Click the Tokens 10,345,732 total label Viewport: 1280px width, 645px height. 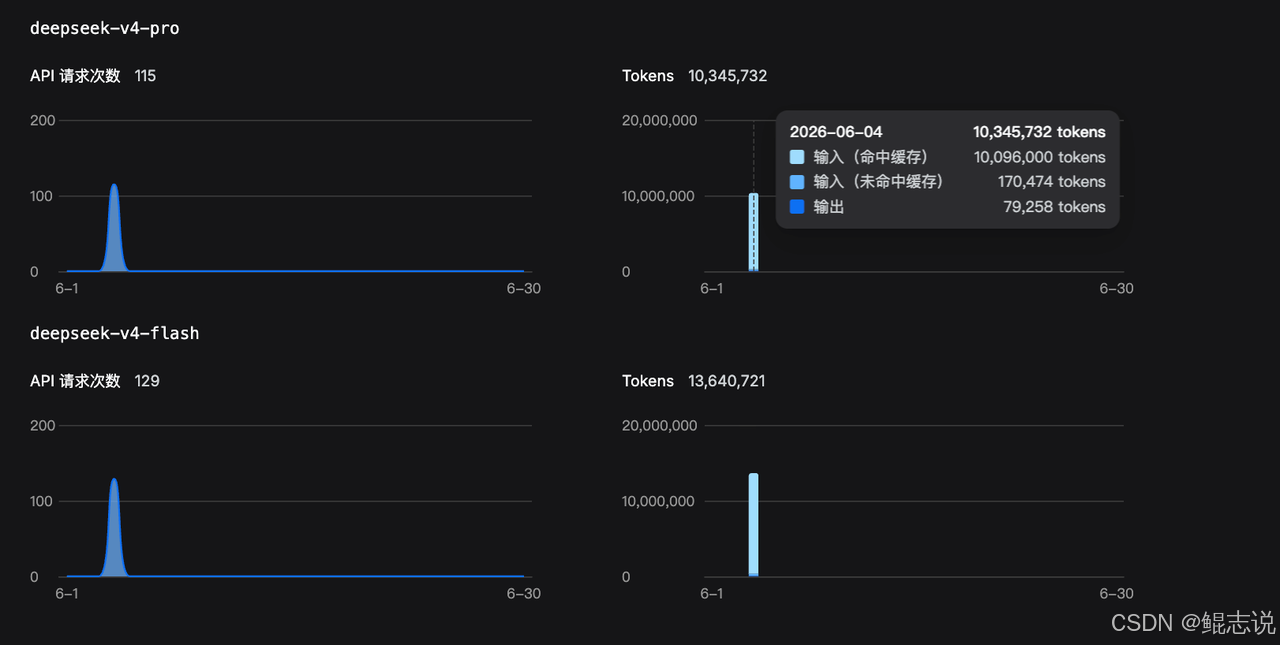coord(695,76)
